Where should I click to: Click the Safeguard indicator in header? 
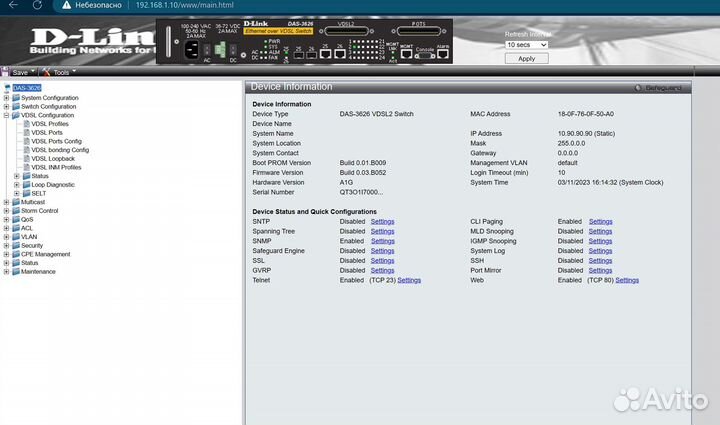(658, 88)
